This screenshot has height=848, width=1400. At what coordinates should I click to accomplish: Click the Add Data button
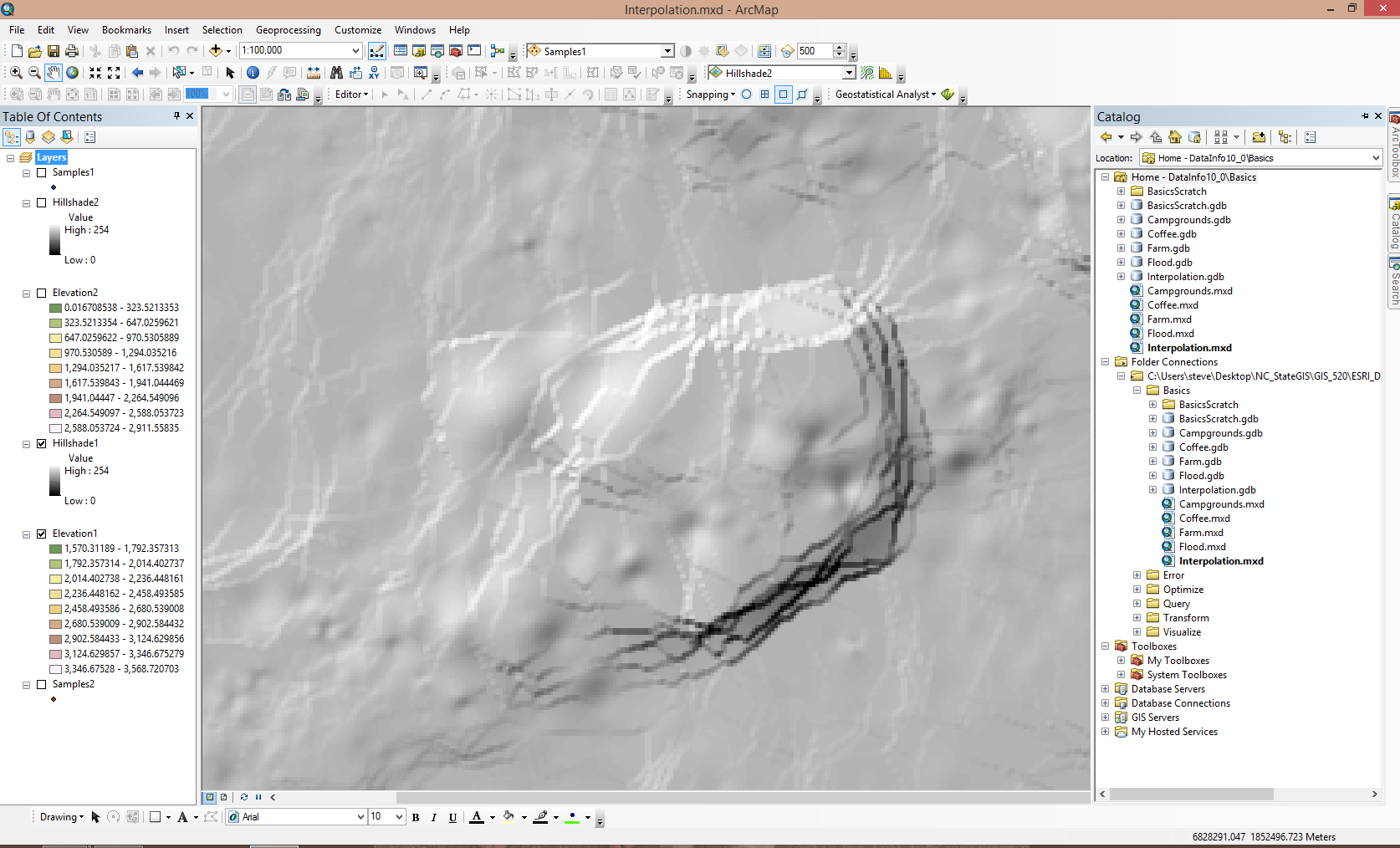[x=215, y=51]
